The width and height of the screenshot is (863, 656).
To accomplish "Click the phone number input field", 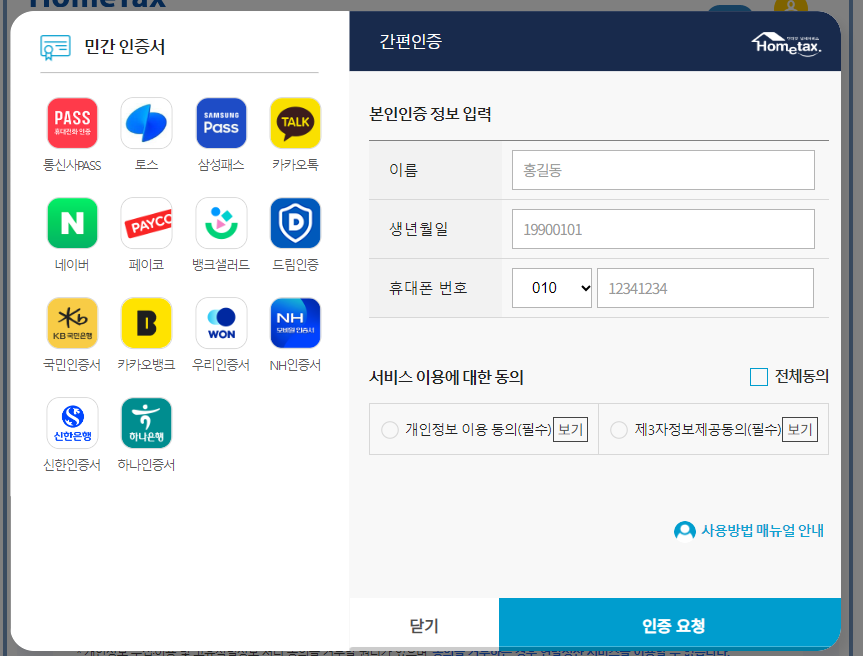I will click(705, 288).
